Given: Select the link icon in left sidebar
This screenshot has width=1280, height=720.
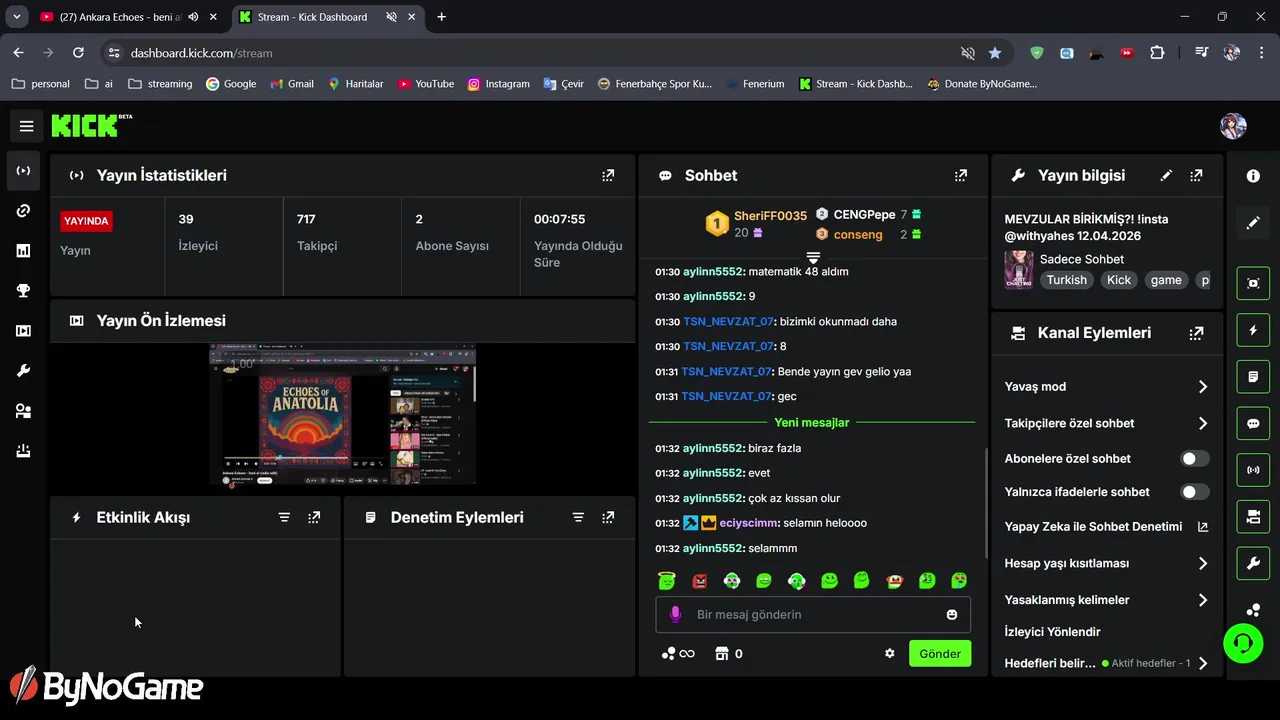Looking at the screenshot, I should [x=23, y=211].
